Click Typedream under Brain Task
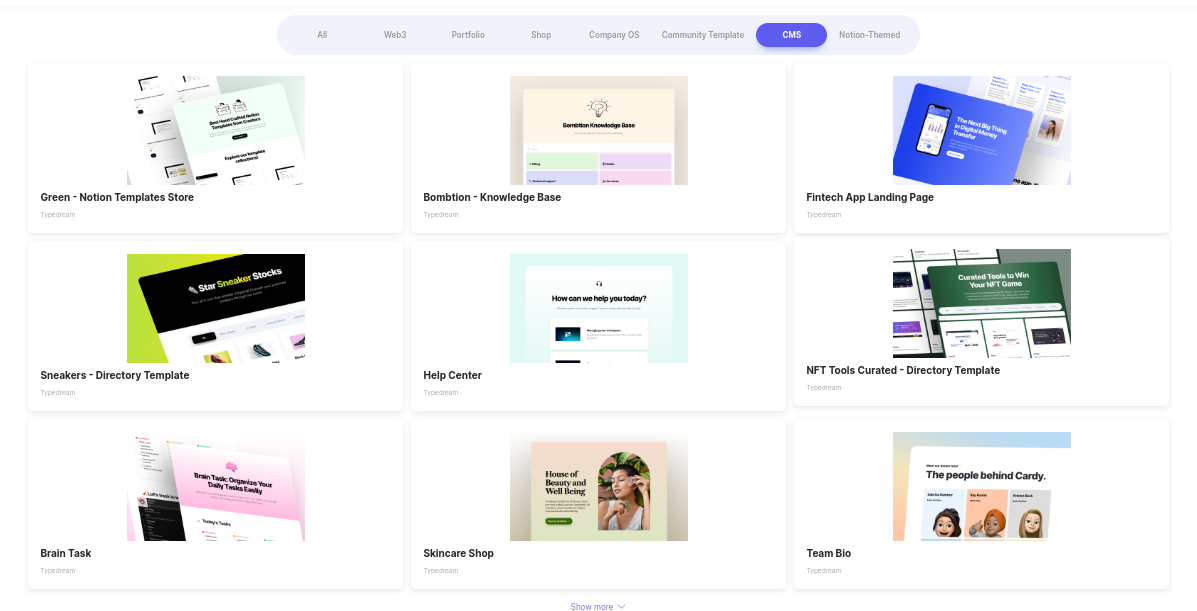Image resolution: width=1197 pixels, height=611 pixels. tap(58, 571)
